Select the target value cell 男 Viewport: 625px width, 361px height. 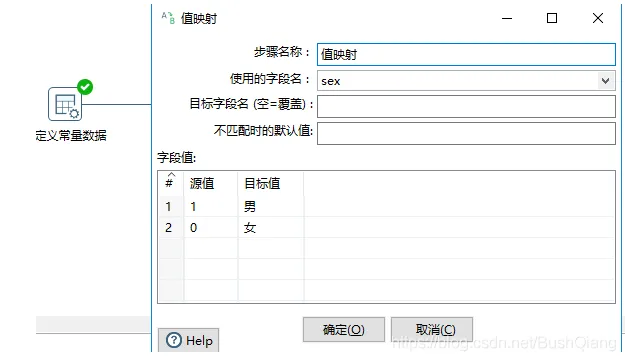[x=271, y=206]
